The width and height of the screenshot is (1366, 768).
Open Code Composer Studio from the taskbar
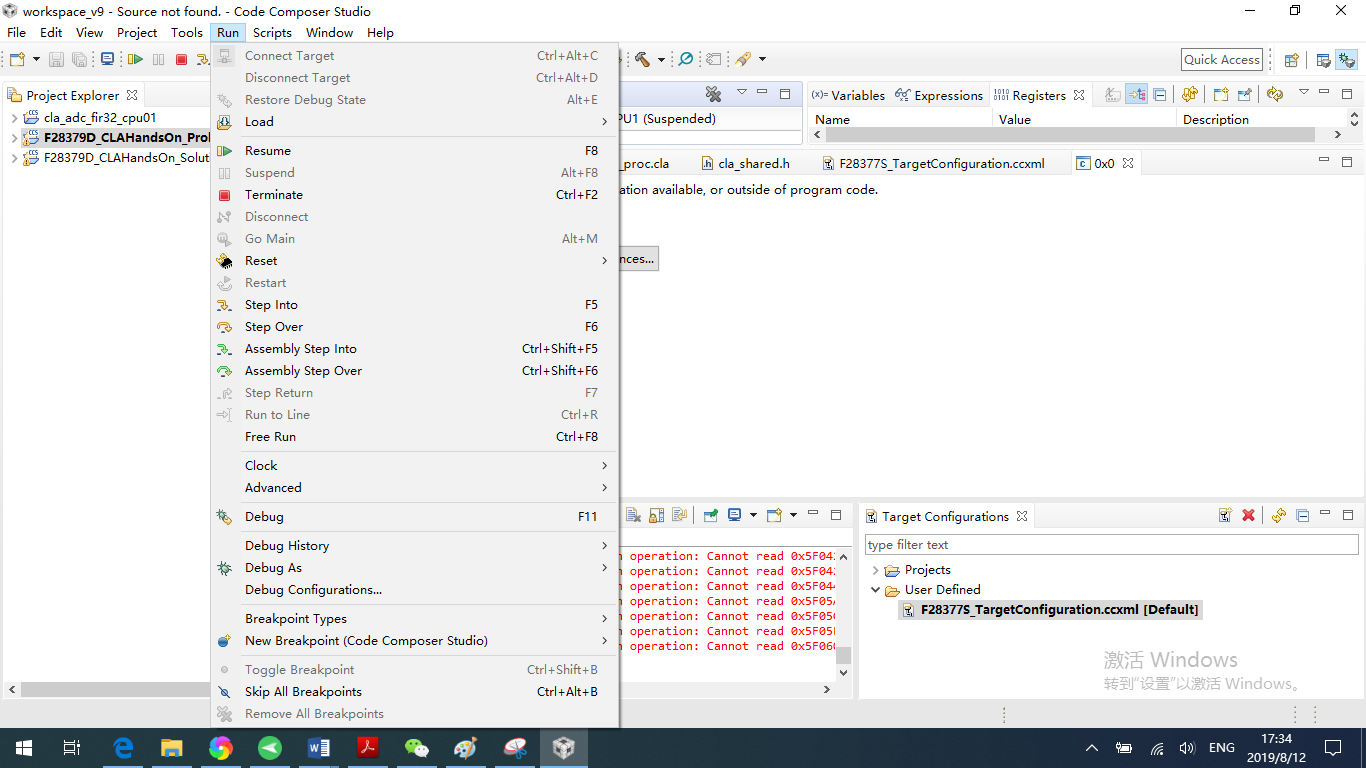click(563, 747)
